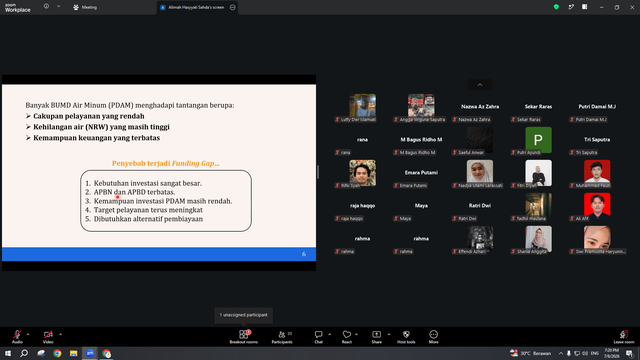Image resolution: width=640 pixels, height=360 pixels.
Task: Click the Zoom icon in the taskbar
Action: (x=90, y=353)
